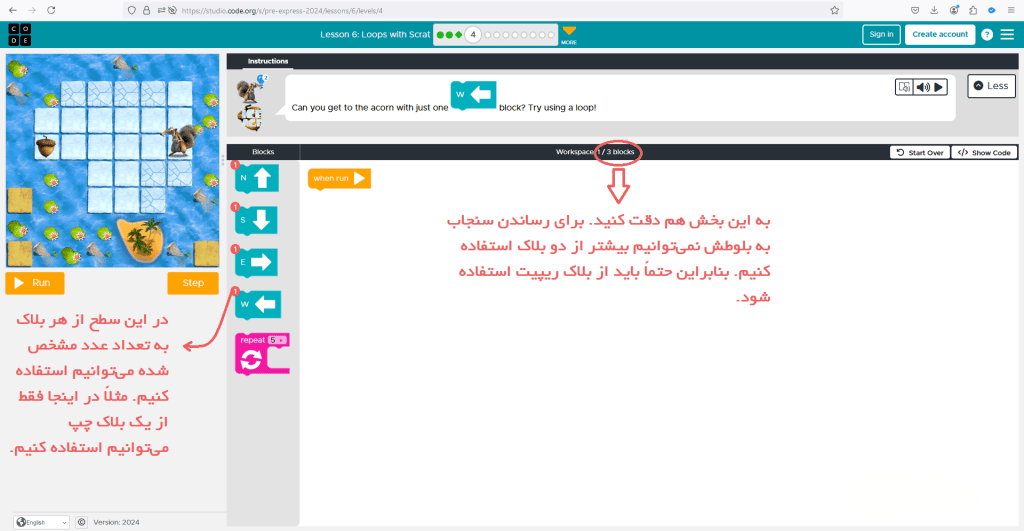
Task: Click the Workspace block count header
Action: click(x=595, y=152)
